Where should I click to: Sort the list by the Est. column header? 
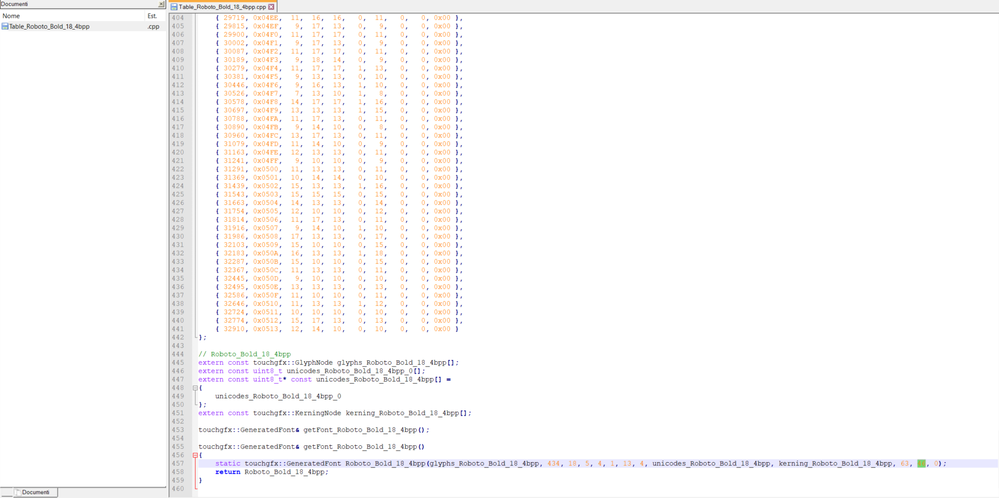tap(155, 15)
